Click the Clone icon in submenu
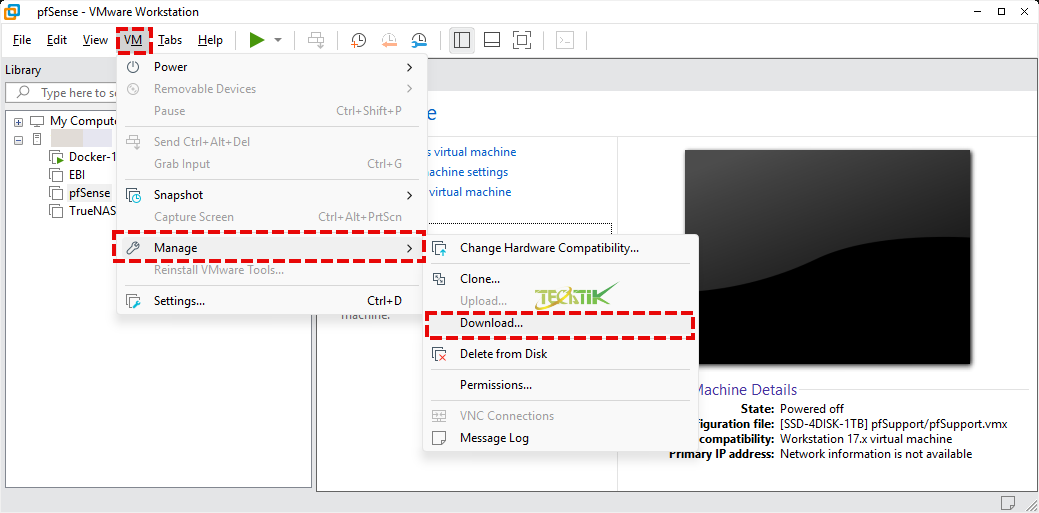 pyautogui.click(x=439, y=279)
